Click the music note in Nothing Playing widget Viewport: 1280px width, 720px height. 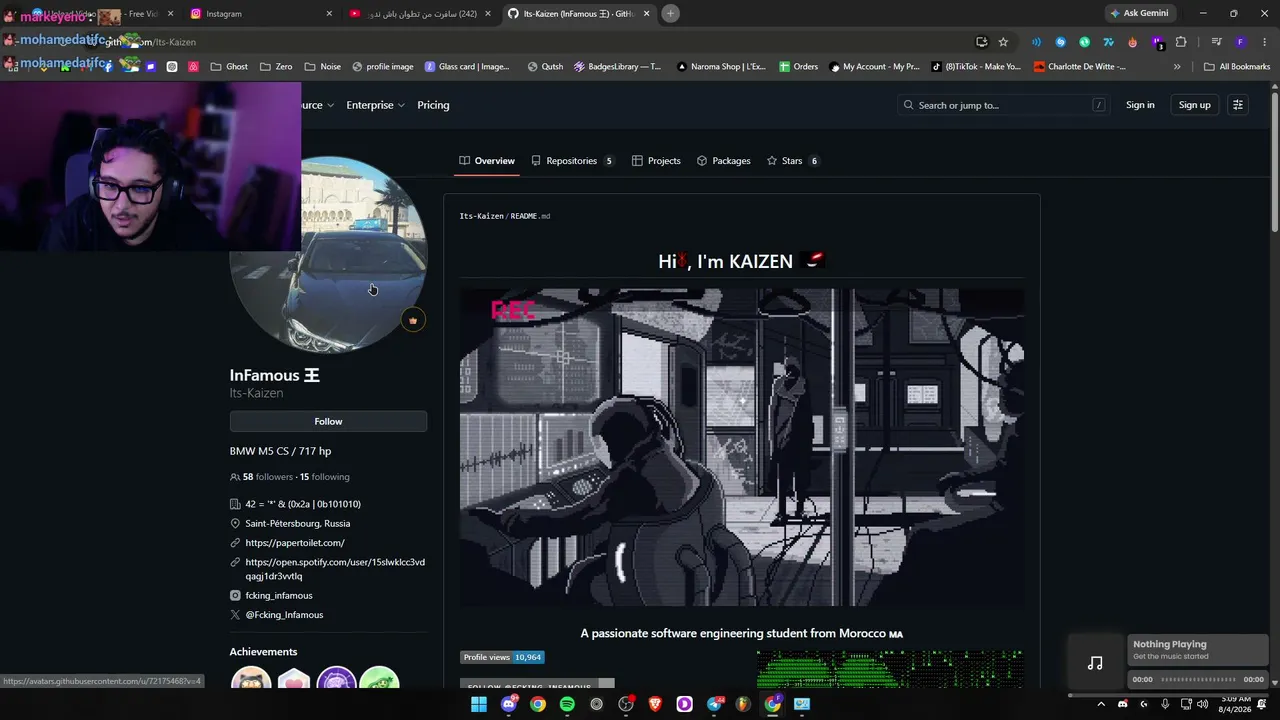[x=1095, y=663]
